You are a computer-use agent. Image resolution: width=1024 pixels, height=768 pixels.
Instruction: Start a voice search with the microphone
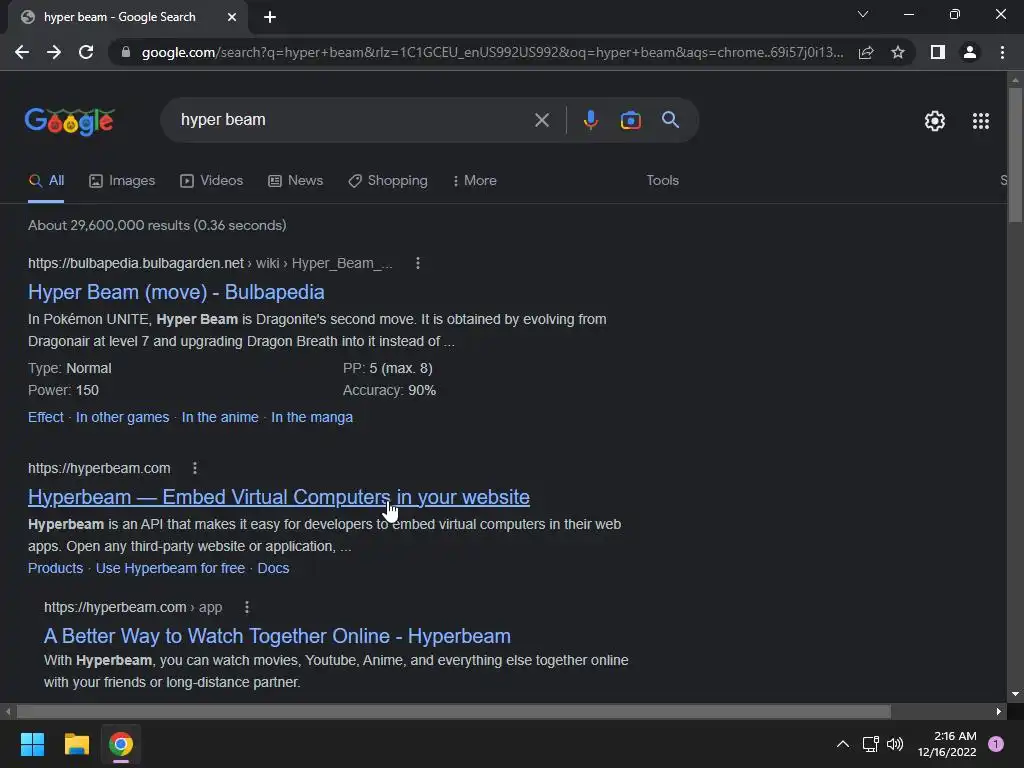coord(590,120)
